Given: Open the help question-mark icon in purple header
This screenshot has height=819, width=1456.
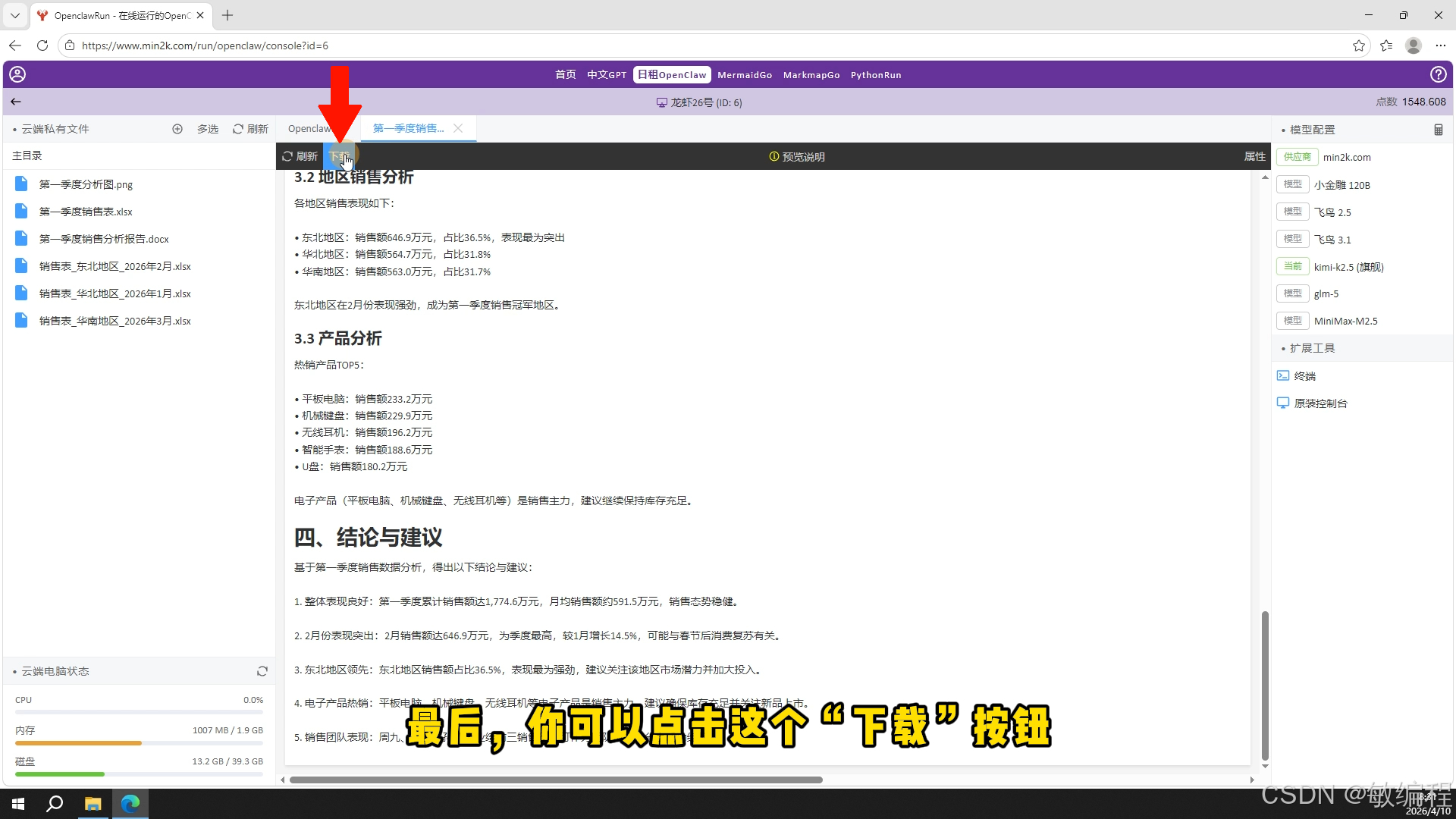Looking at the screenshot, I should tap(1438, 74).
